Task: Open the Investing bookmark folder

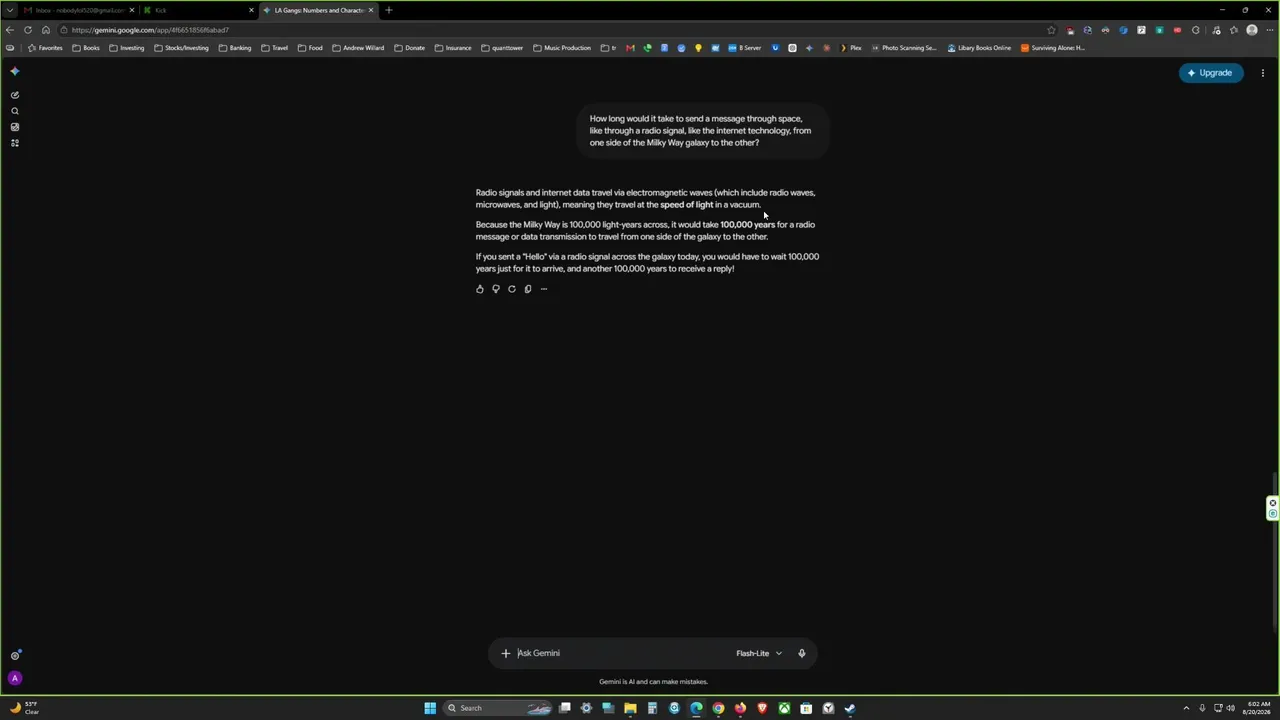Action: 127,48
